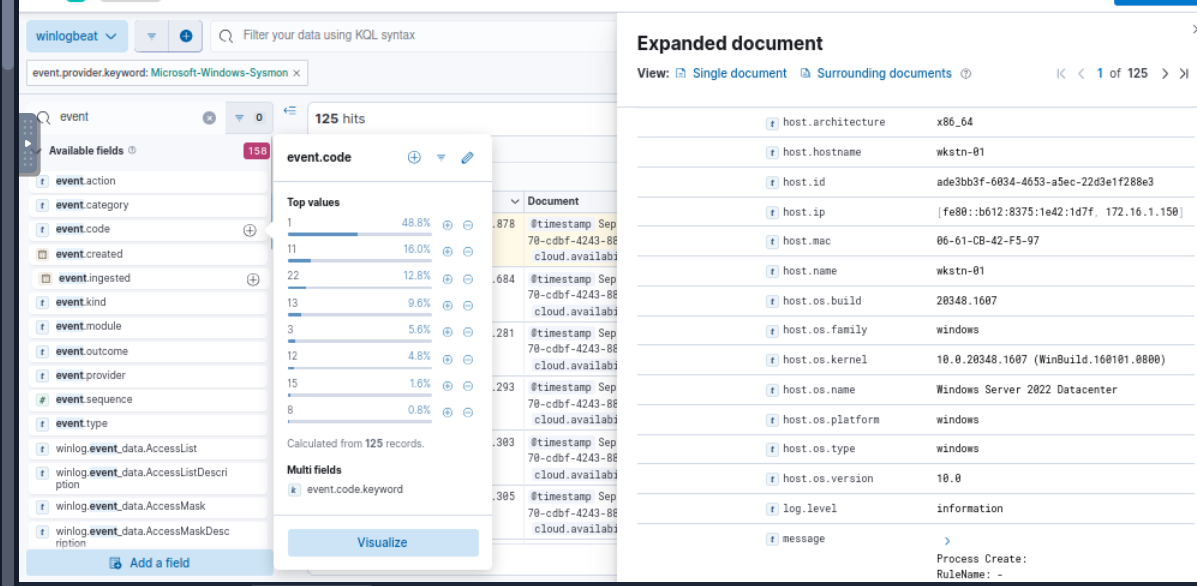Image resolution: width=1197 pixels, height=586 pixels.
Task: Add event.ingested field as column
Action: [x=253, y=279]
